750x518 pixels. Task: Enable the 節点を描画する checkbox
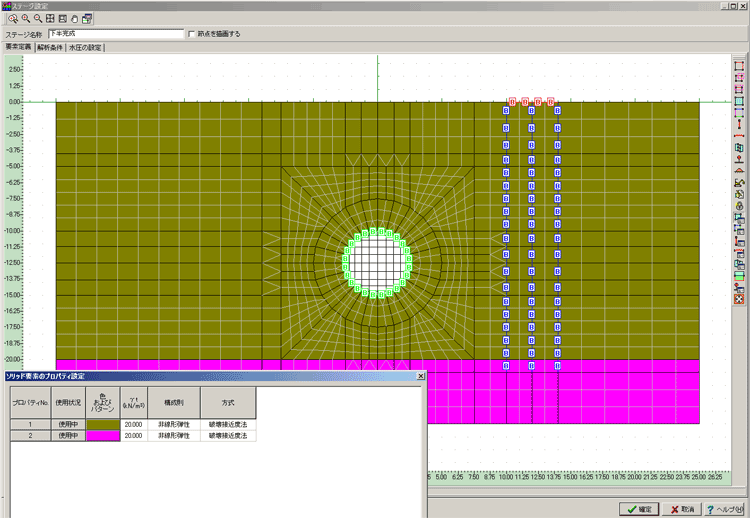pyautogui.click(x=193, y=34)
